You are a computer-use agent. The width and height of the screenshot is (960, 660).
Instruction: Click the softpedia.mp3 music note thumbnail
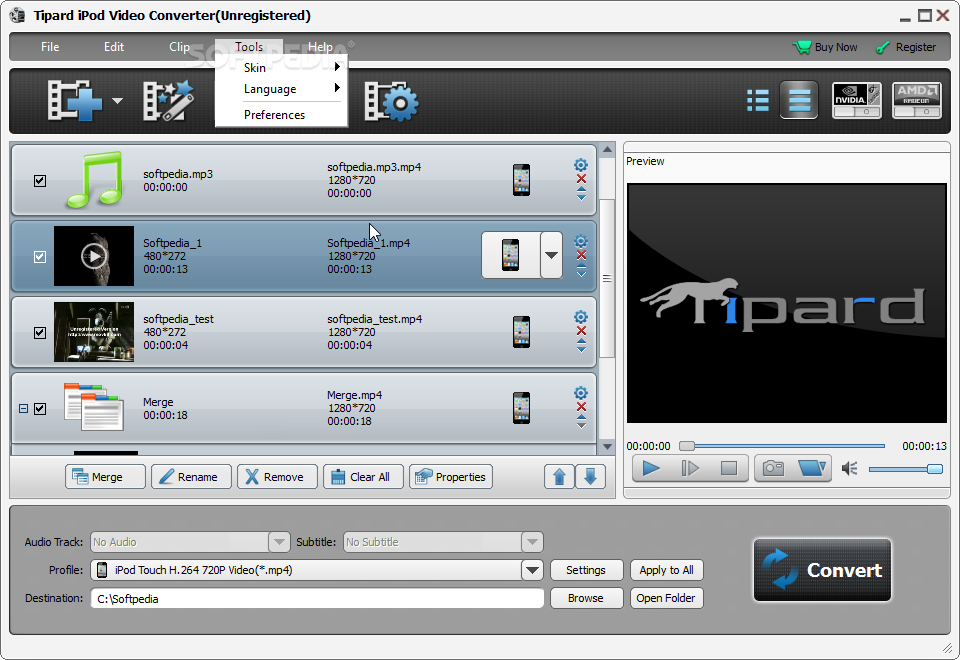(x=95, y=179)
